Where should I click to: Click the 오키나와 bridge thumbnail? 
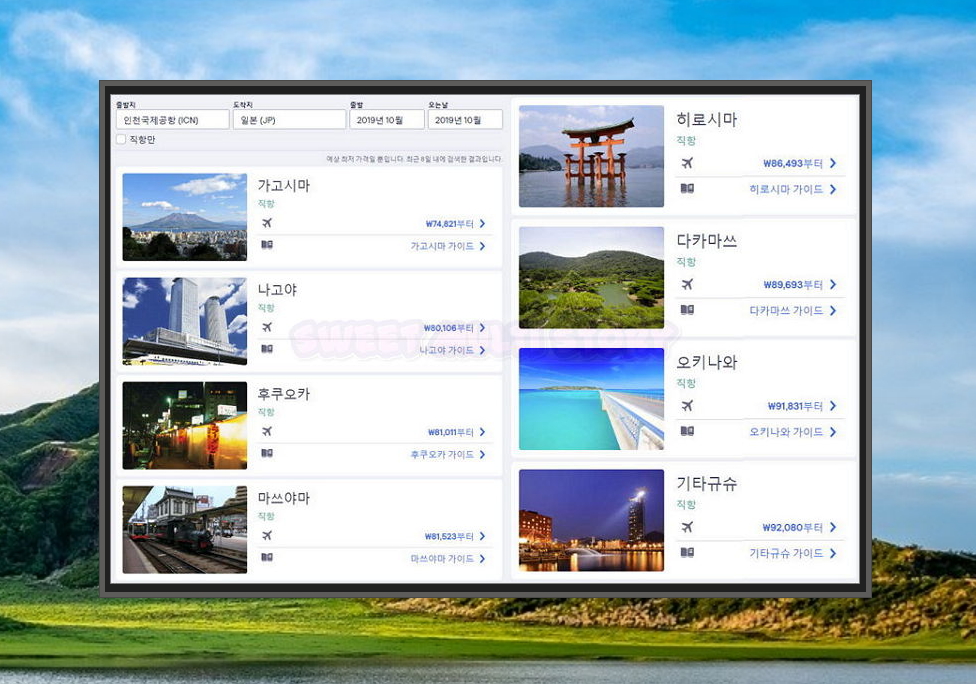click(x=591, y=399)
